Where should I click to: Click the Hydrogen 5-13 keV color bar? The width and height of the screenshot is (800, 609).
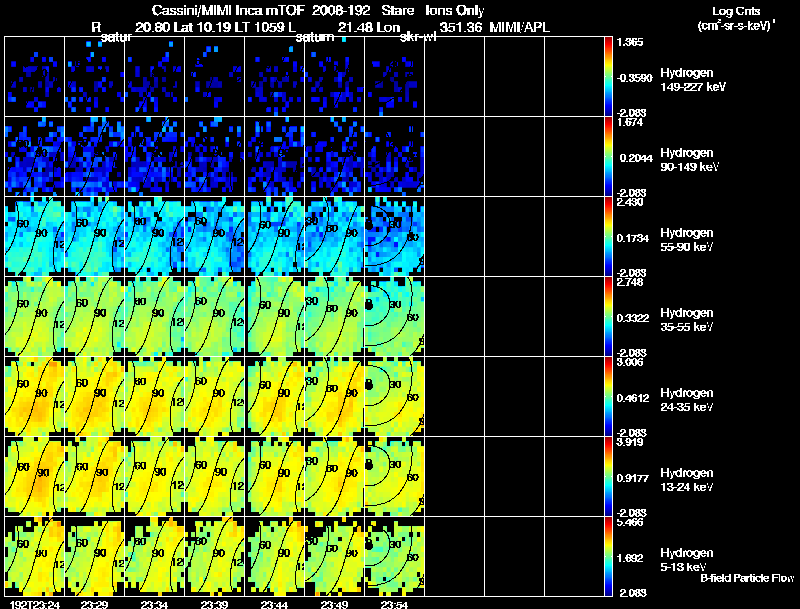tap(608, 557)
